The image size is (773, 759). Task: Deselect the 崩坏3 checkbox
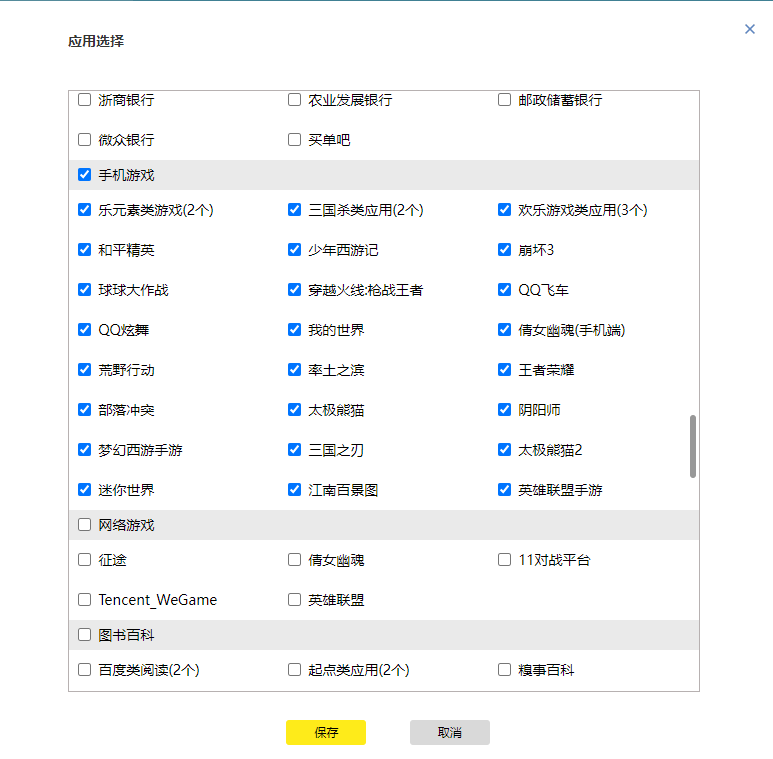point(504,249)
